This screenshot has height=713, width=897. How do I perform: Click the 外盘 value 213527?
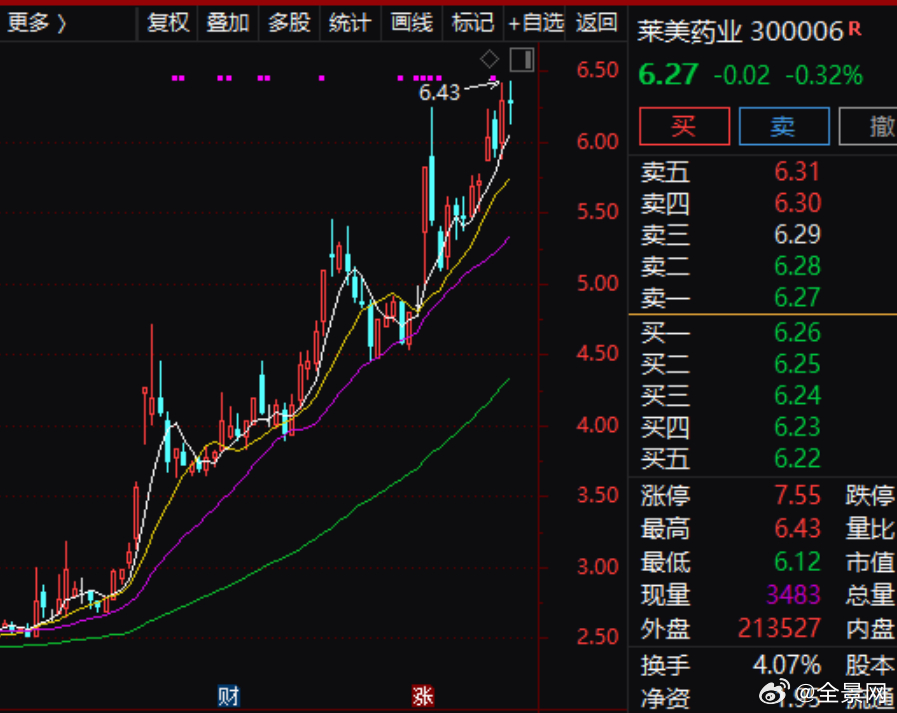click(x=779, y=628)
